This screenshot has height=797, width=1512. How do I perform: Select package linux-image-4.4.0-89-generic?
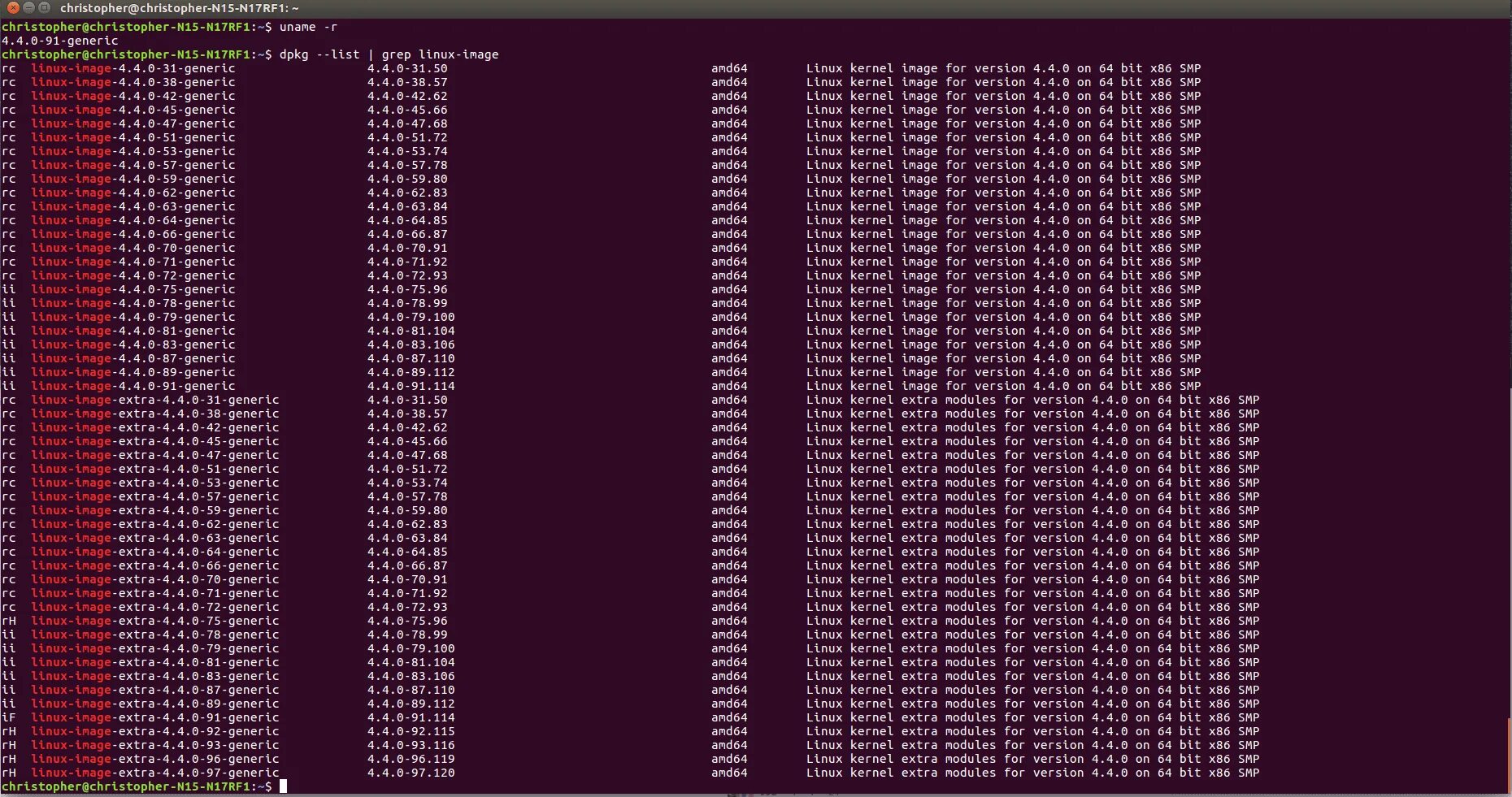point(133,372)
